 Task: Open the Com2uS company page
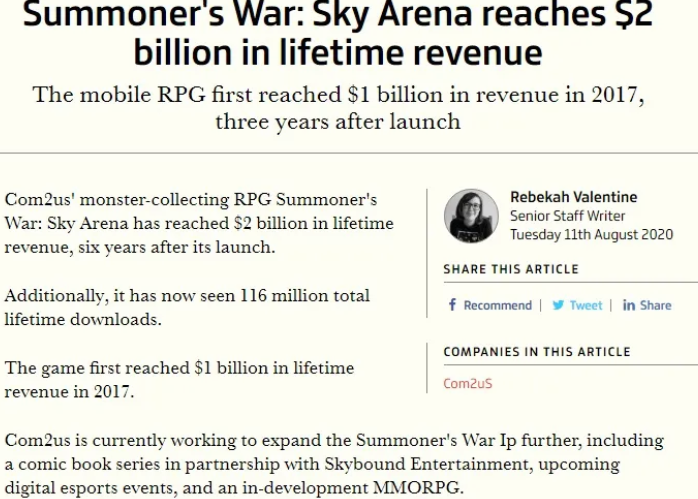coord(468,383)
